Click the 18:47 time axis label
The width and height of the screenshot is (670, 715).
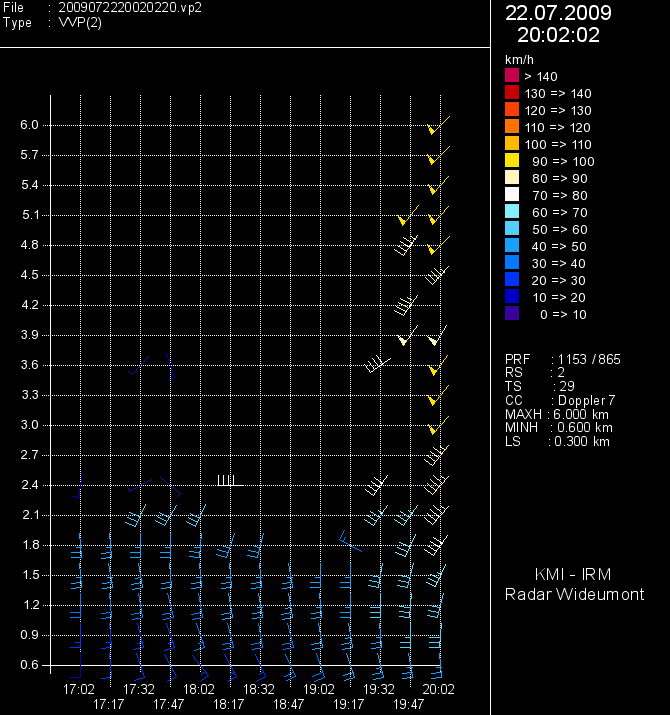(x=289, y=704)
